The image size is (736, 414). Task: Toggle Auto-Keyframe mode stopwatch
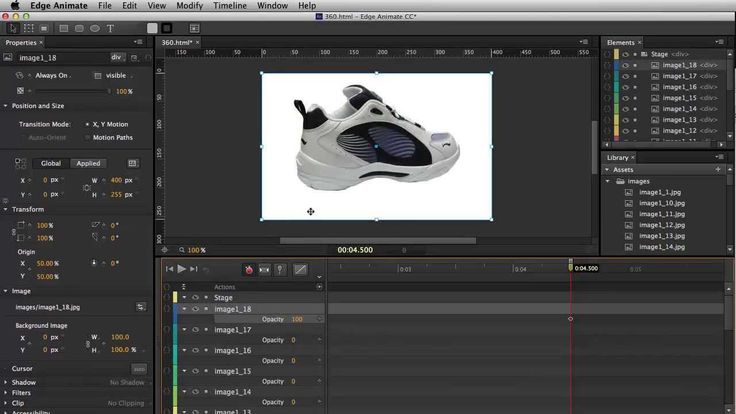(249, 269)
